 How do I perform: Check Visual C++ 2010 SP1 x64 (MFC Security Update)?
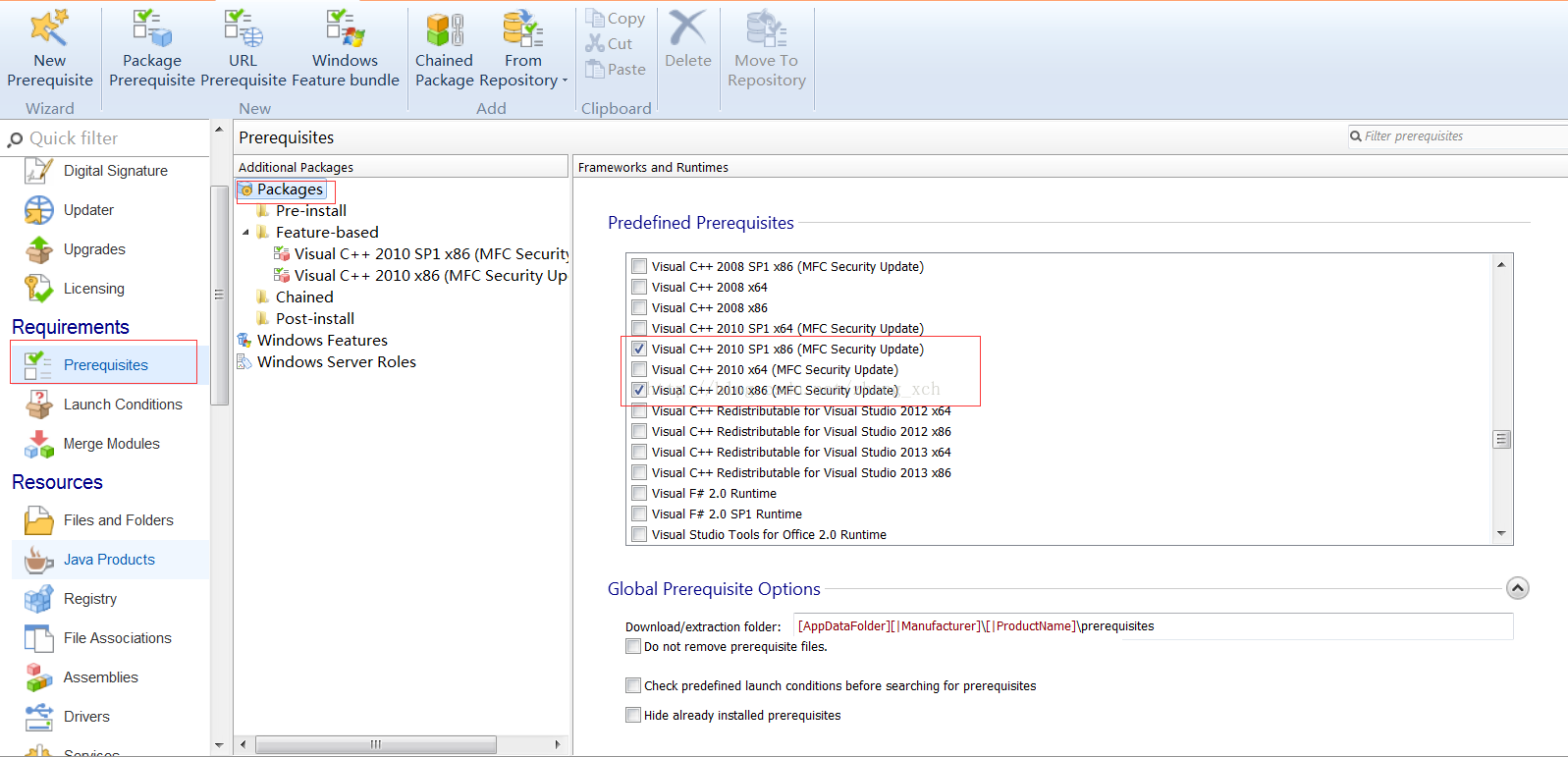pyautogui.click(x=639, y=328)
